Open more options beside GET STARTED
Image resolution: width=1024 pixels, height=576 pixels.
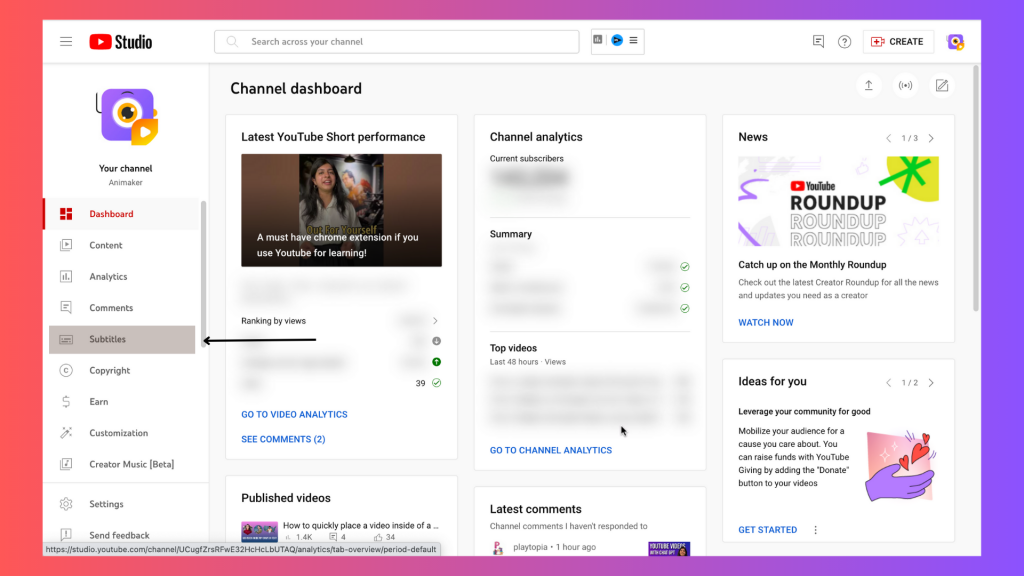click(x=816, y=530)
